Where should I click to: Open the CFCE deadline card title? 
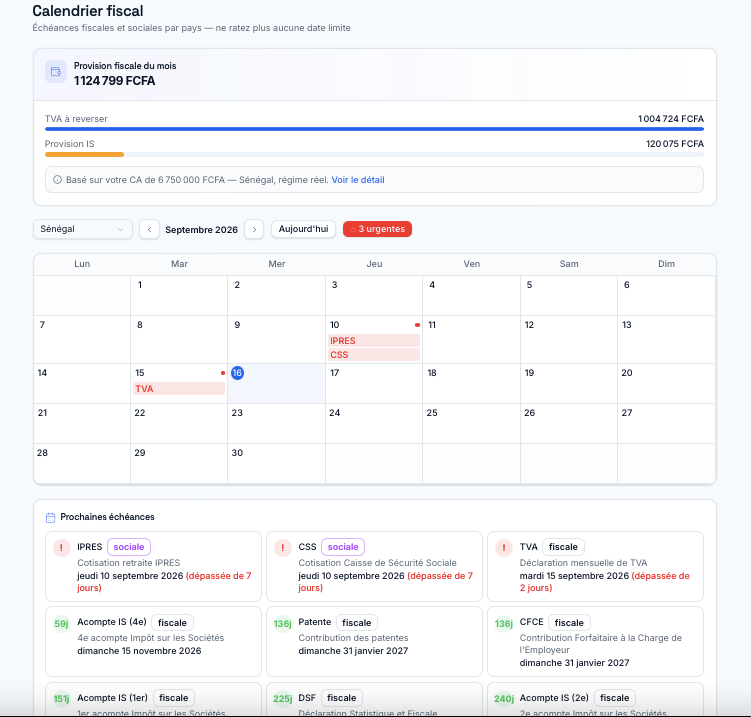(532, 622)
